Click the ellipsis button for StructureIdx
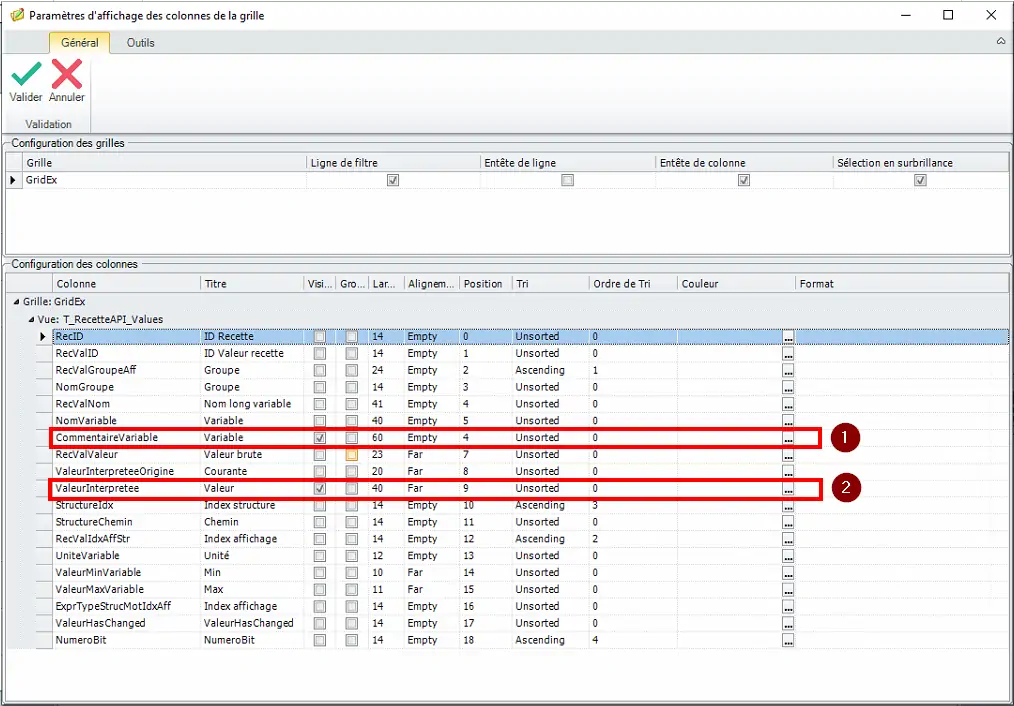This screenshot has height=706, width=1014. (x=788, y=506)
